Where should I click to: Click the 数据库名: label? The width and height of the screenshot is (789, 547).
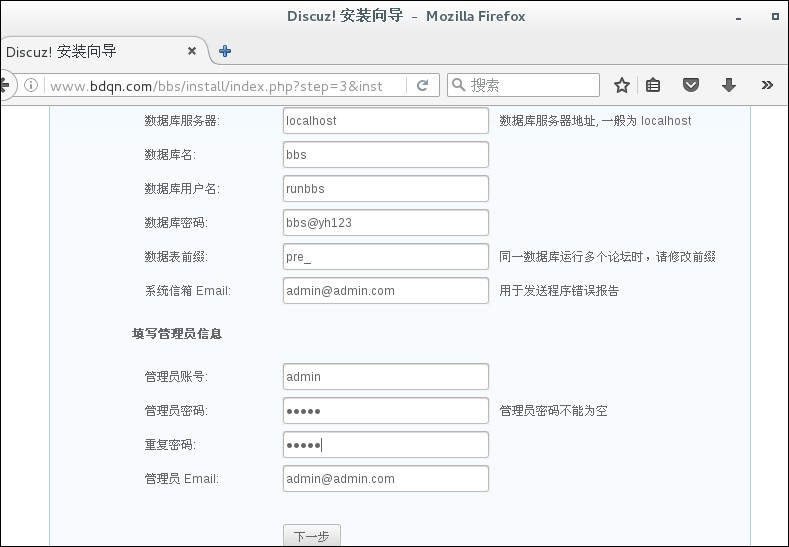[170, 154]
